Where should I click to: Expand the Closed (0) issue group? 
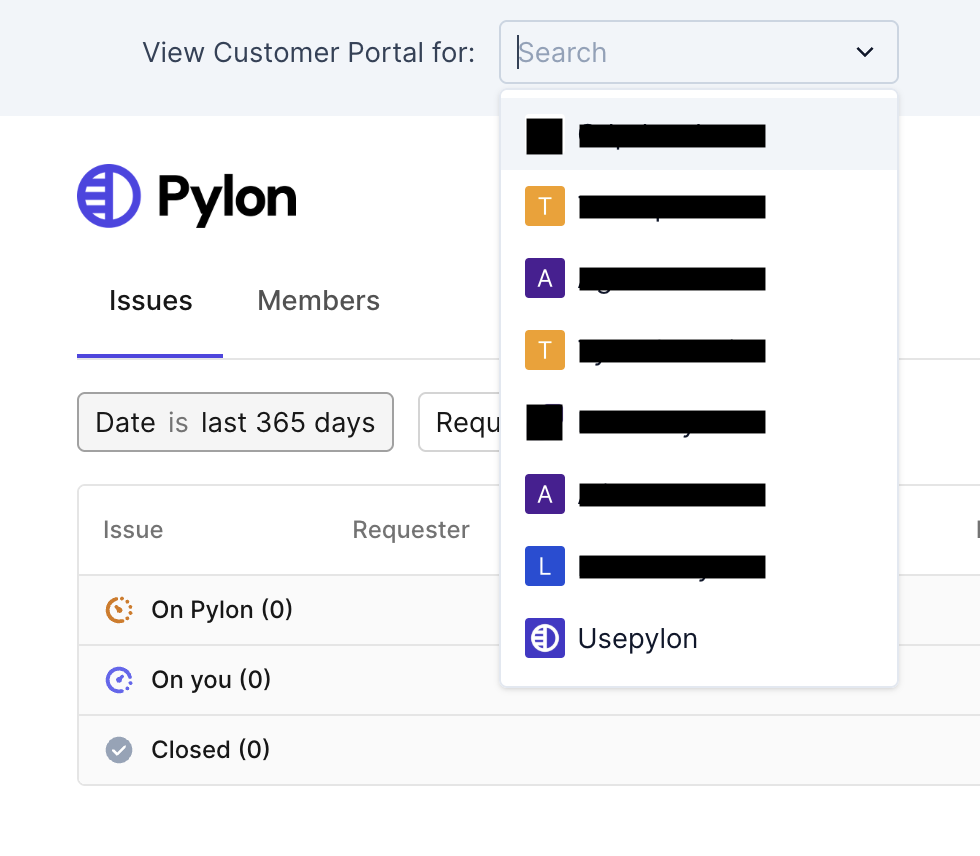(x=210, y=750)
